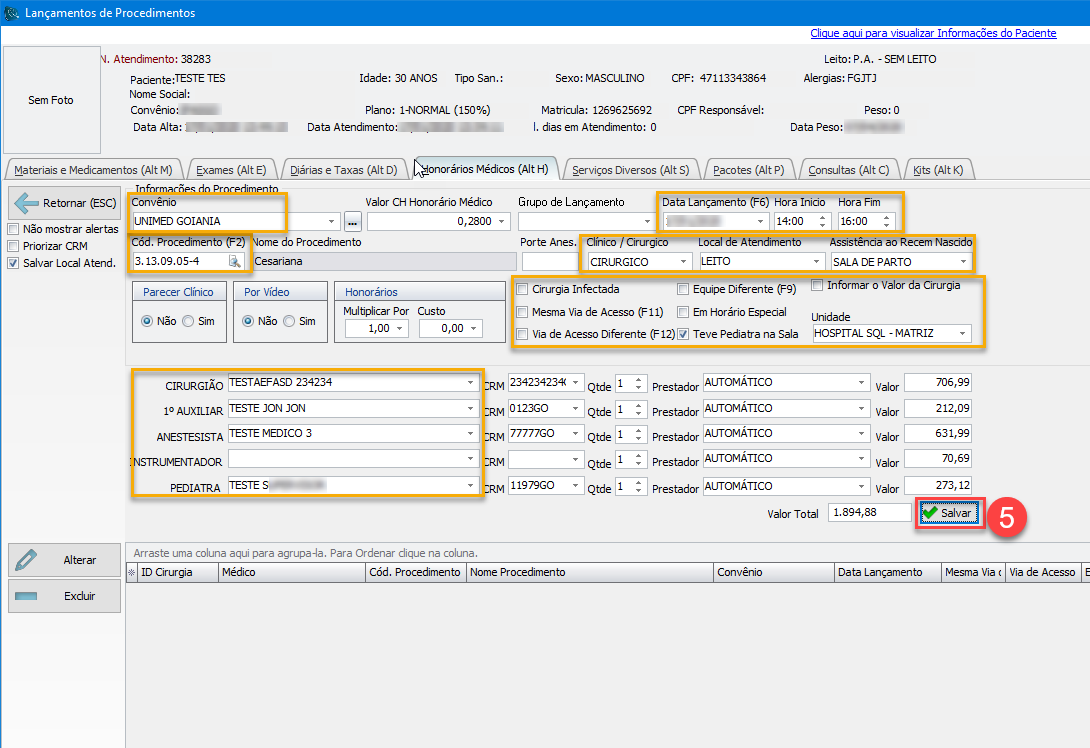Click the Retornar (ESC) back arrow button
The image size is (1090, 748).
[x=66, y=203]
